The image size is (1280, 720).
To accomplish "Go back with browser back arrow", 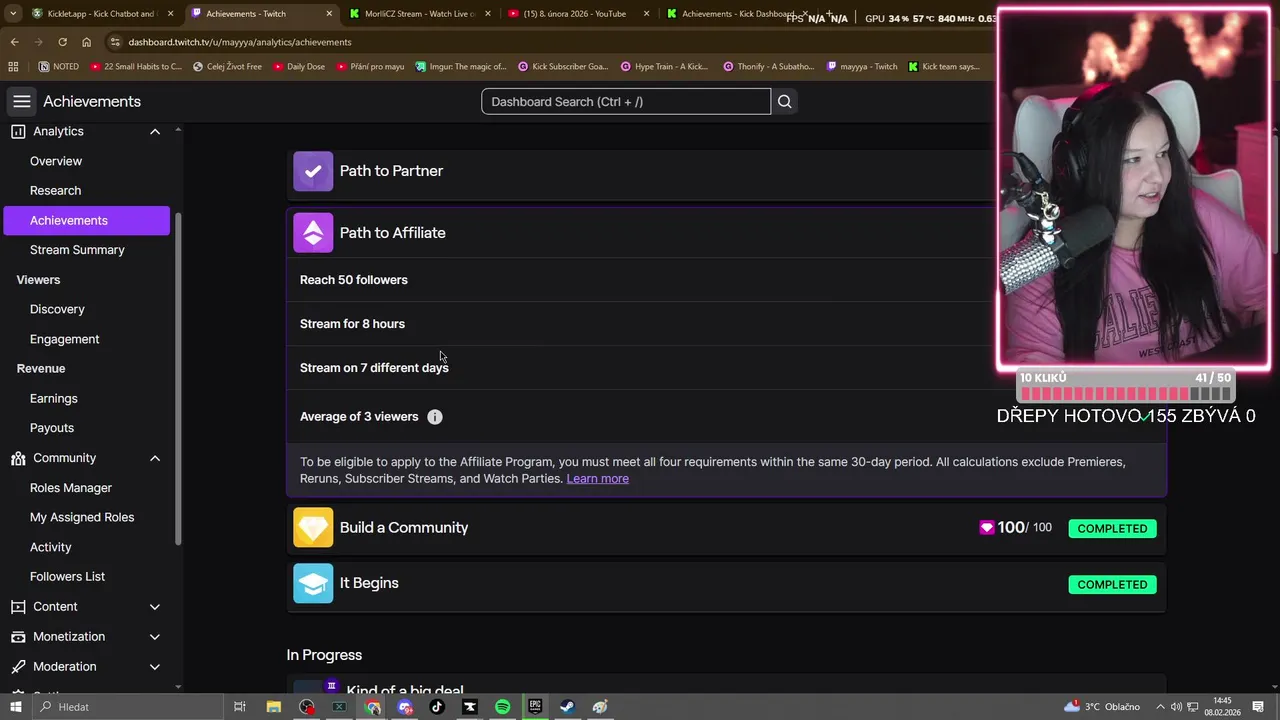I will (x=14, y=42).
